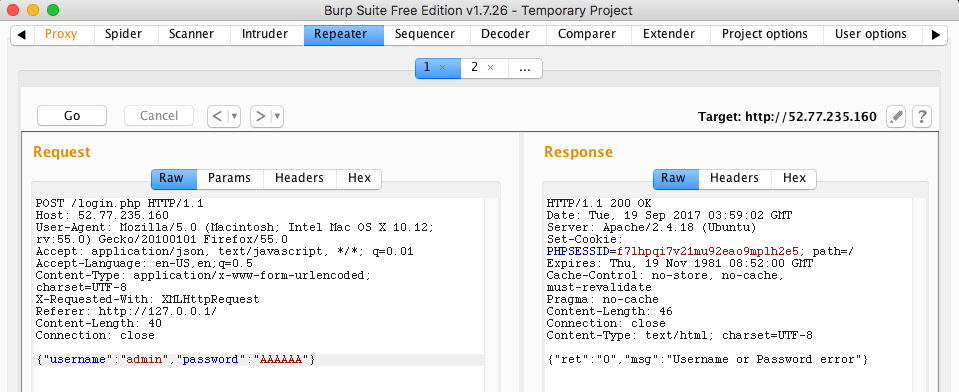The width and height of the screenshot is (959, 392).
Task: Open help via the question mark icon
Action: [922, 116]
